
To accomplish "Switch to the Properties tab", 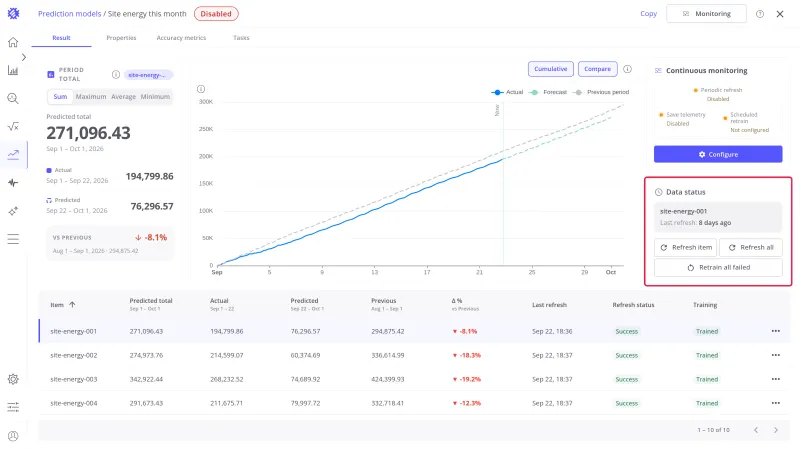I will point(121,38).
